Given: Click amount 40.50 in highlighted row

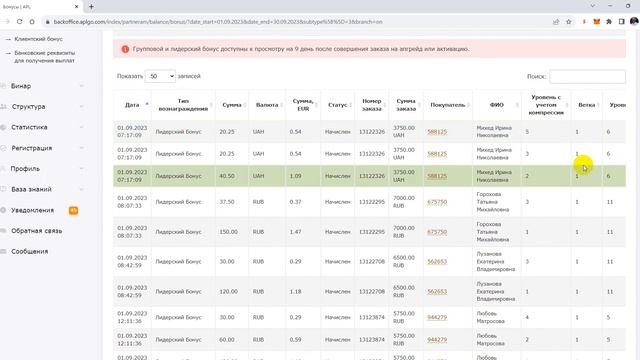Looking at the screenshot, I should [x=227, y=176].
